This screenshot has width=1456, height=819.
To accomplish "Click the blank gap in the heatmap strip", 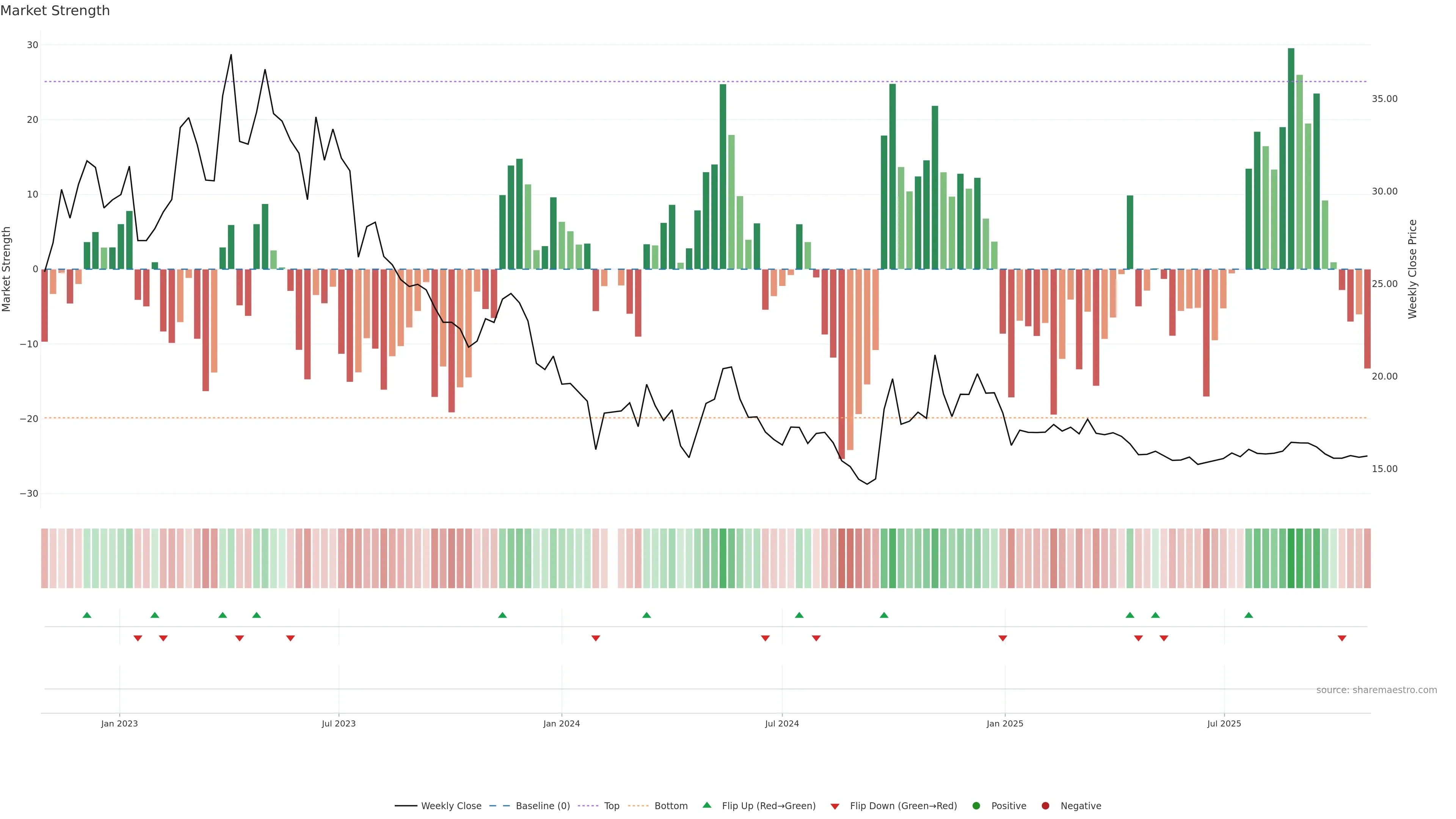I will (613, 559).
